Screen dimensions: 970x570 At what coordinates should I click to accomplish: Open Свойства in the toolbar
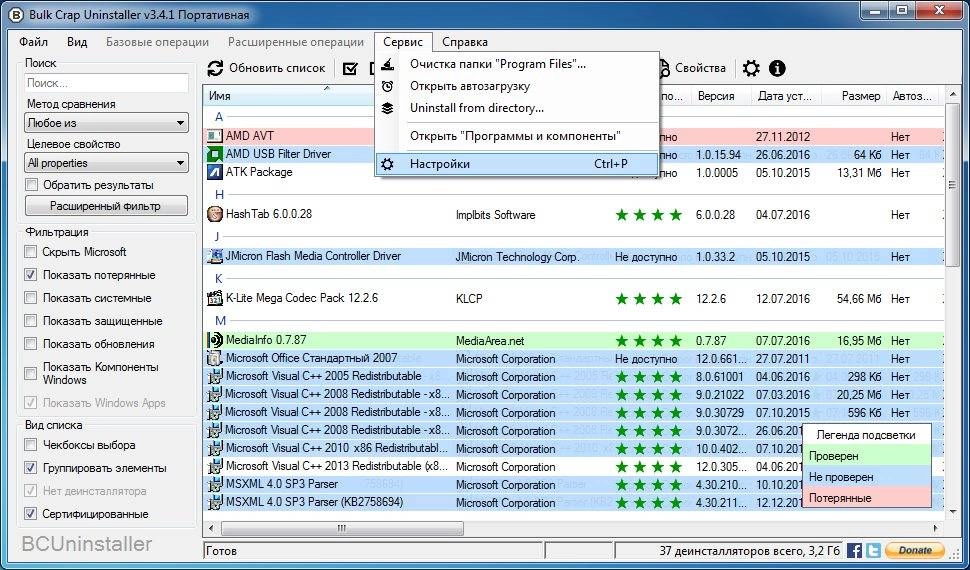coord(693,68)
